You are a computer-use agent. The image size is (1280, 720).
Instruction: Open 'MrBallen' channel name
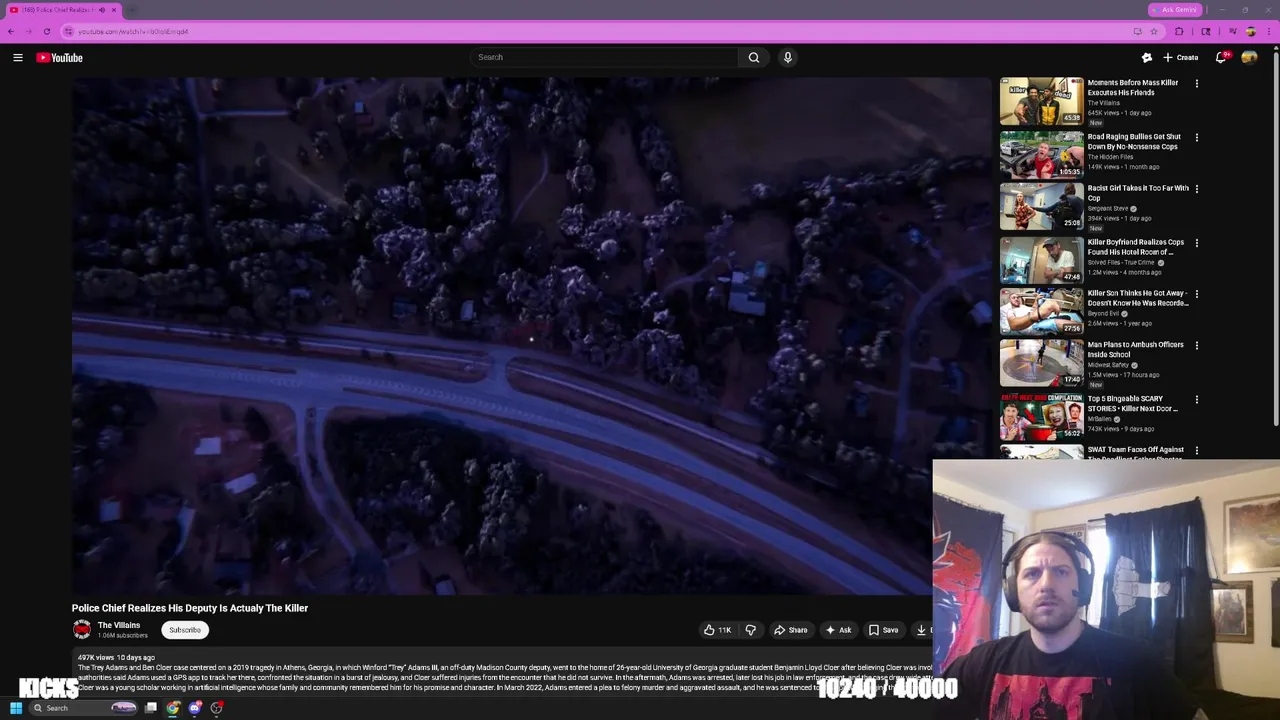(x=1100, y=419)
